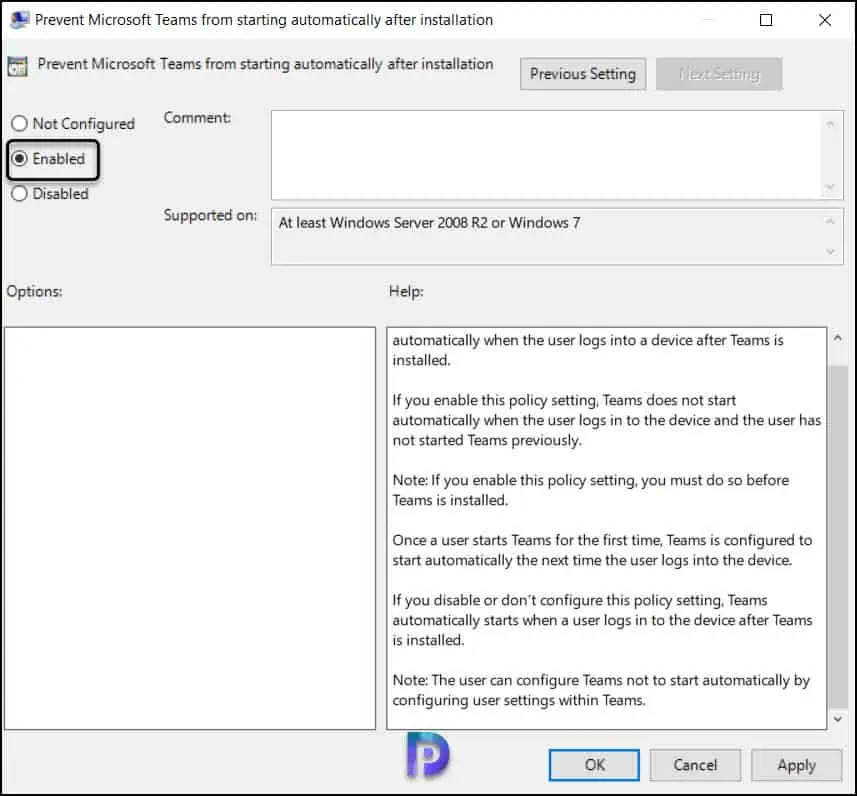Click the Comment box scroll up arrow

coord(830,124)
